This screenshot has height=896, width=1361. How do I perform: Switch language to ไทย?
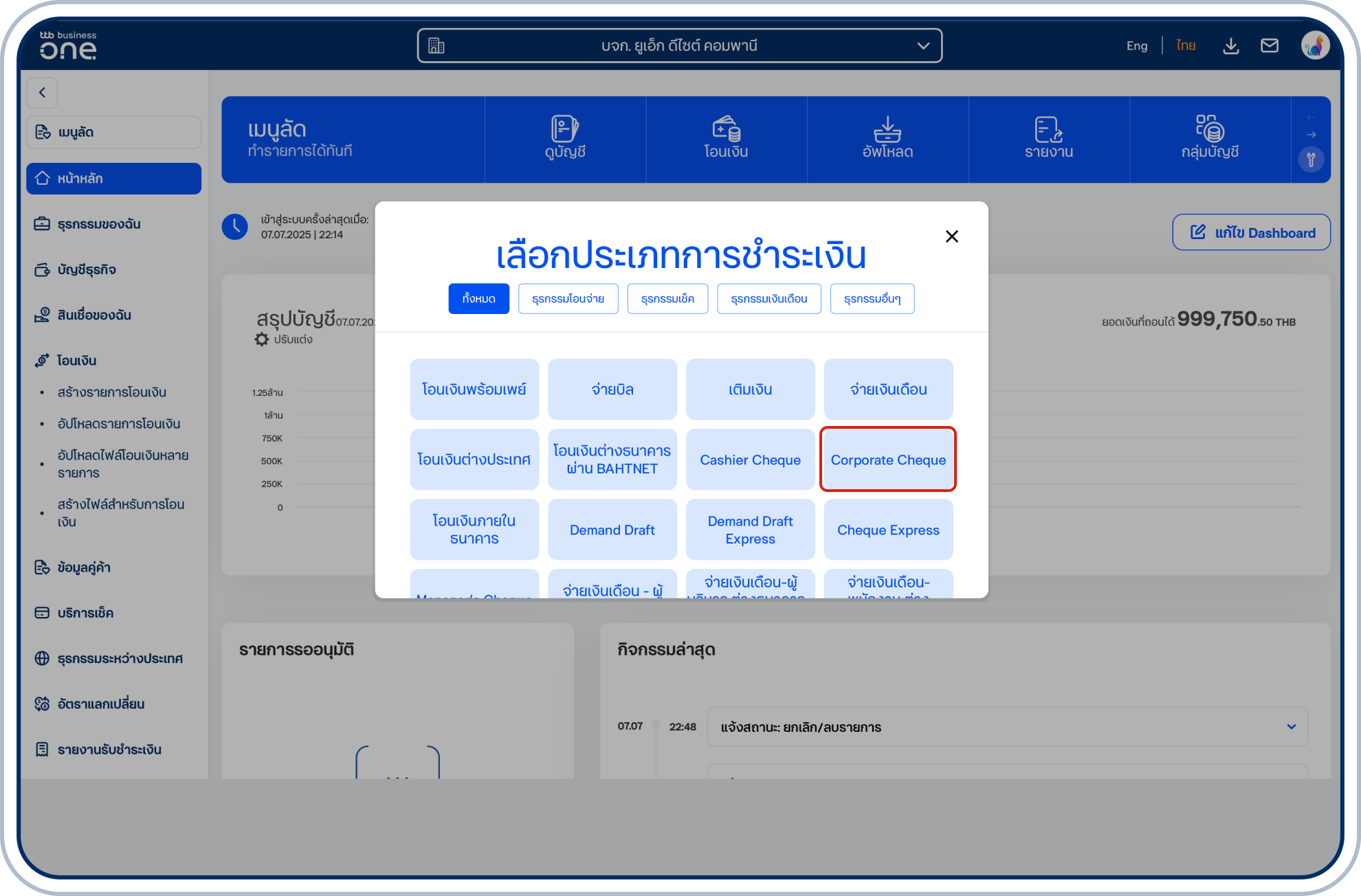[x=1186, y=46]
